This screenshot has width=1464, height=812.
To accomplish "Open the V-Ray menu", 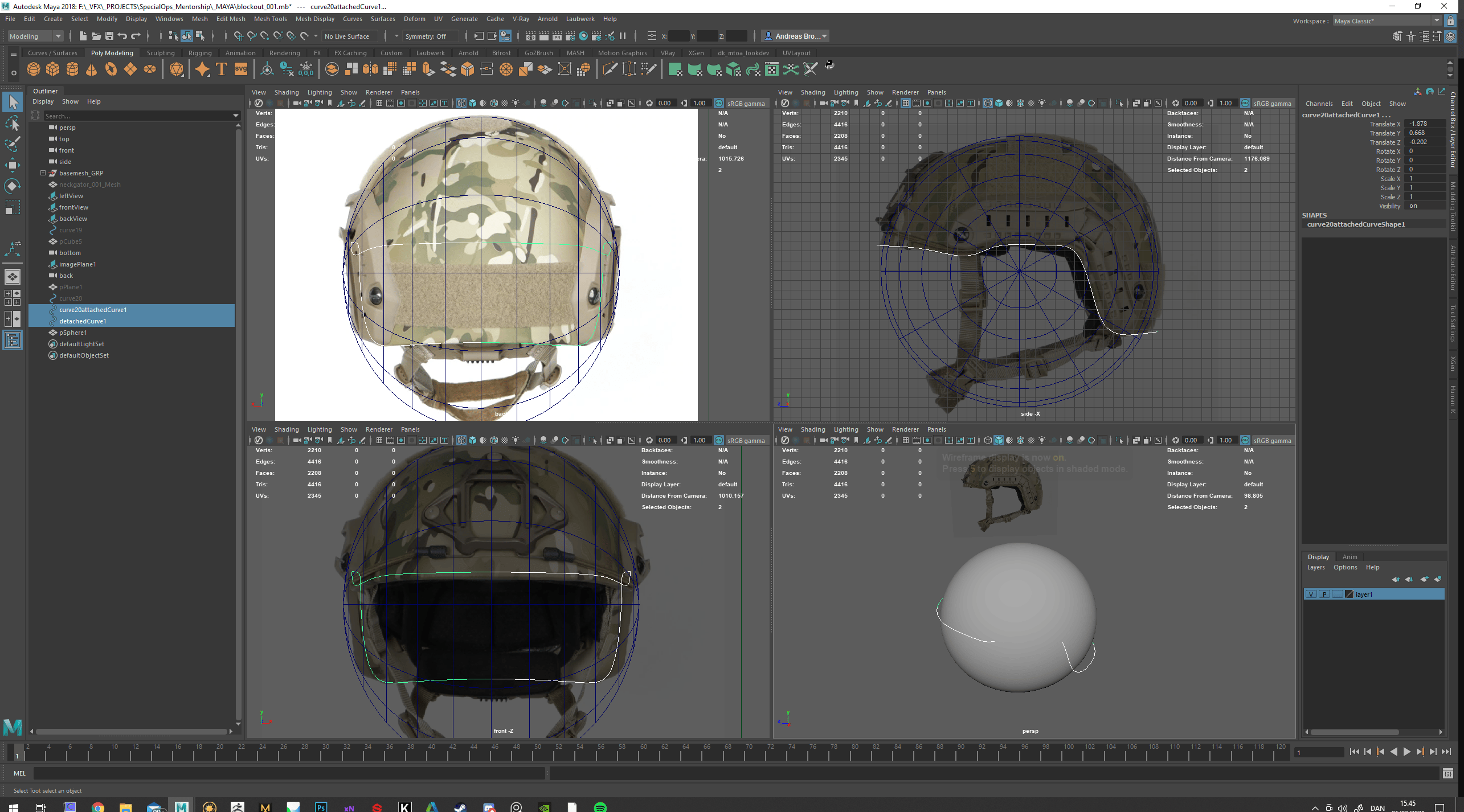I will click(521, 19).
